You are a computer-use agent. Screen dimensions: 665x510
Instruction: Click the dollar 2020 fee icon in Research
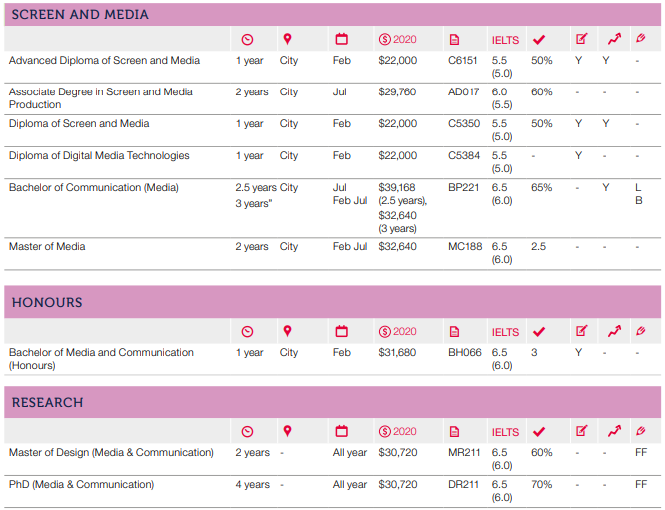[397, 432]
